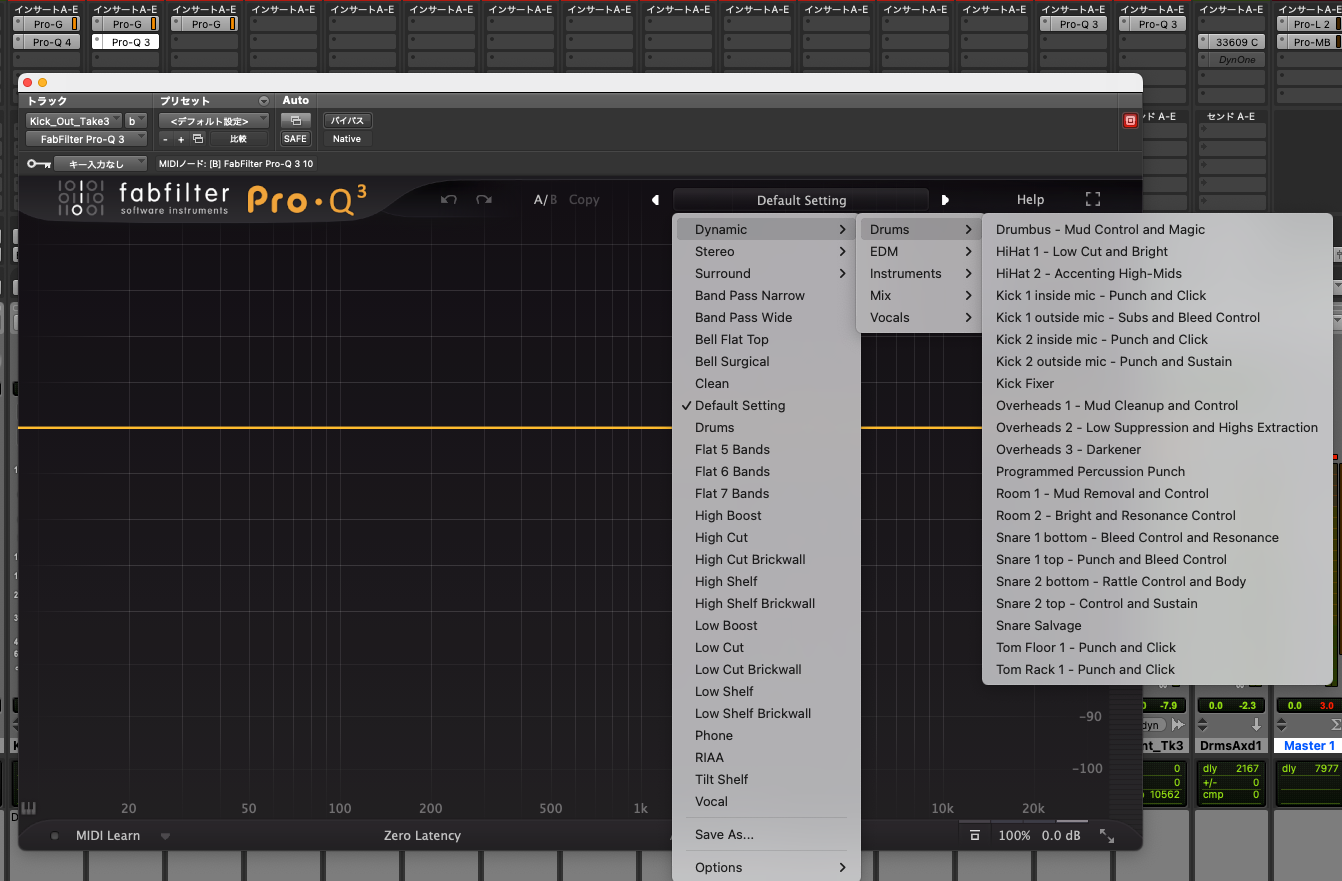Choose Kick Fixer preset

[1157, 384]
